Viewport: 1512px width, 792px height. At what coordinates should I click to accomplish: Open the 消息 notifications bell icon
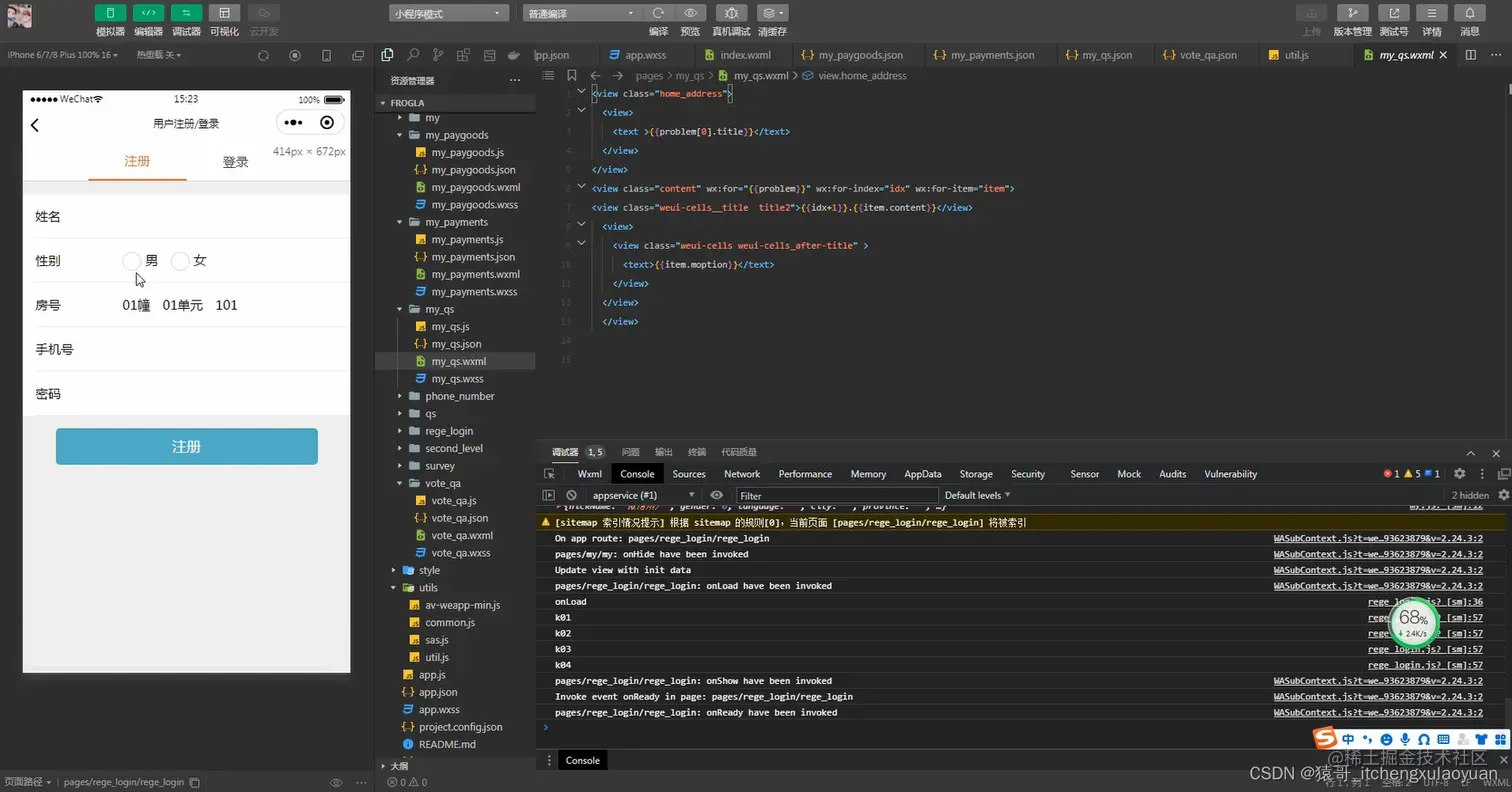click(1469, 13)
